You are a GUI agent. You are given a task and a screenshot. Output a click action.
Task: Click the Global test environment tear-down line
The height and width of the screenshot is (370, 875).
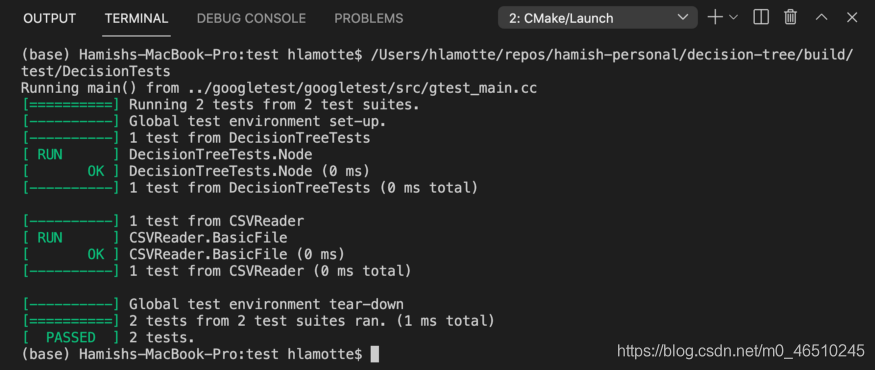tap(213, 304)
